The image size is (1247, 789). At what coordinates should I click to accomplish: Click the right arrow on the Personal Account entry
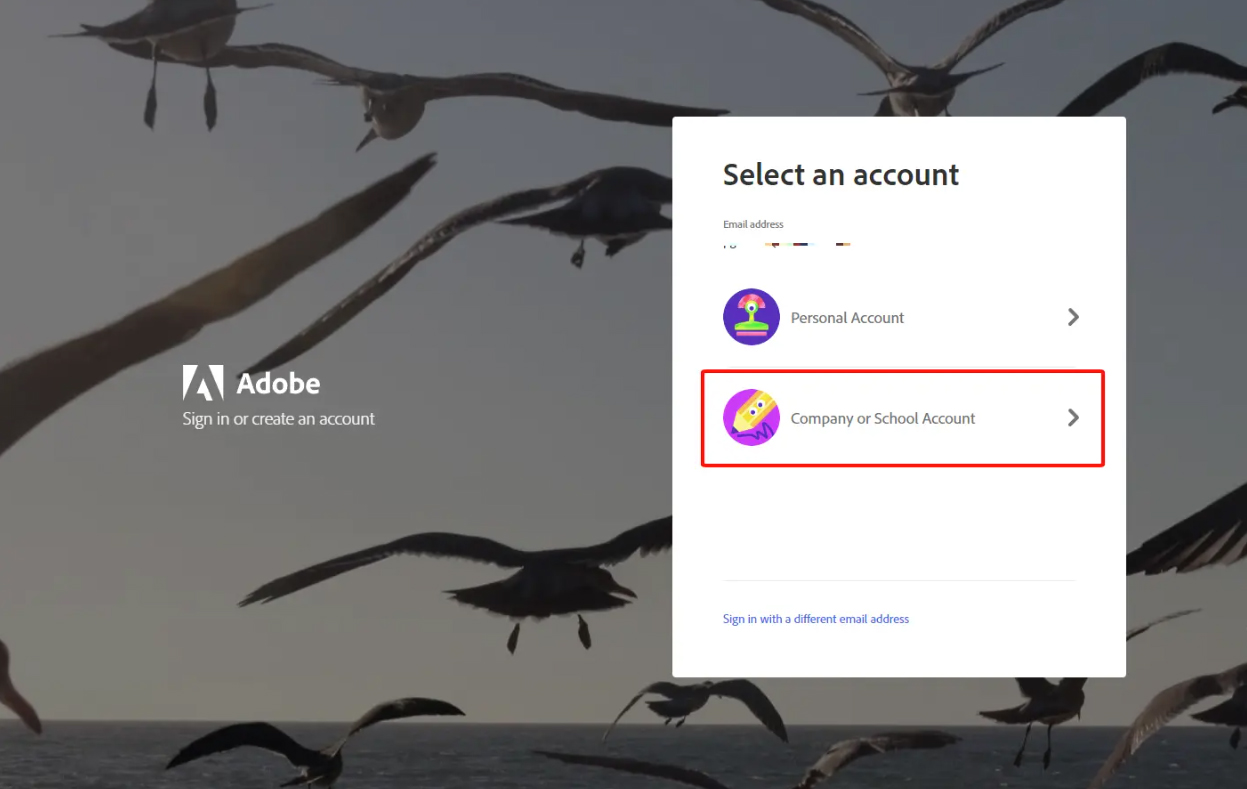click(1073, 317)
